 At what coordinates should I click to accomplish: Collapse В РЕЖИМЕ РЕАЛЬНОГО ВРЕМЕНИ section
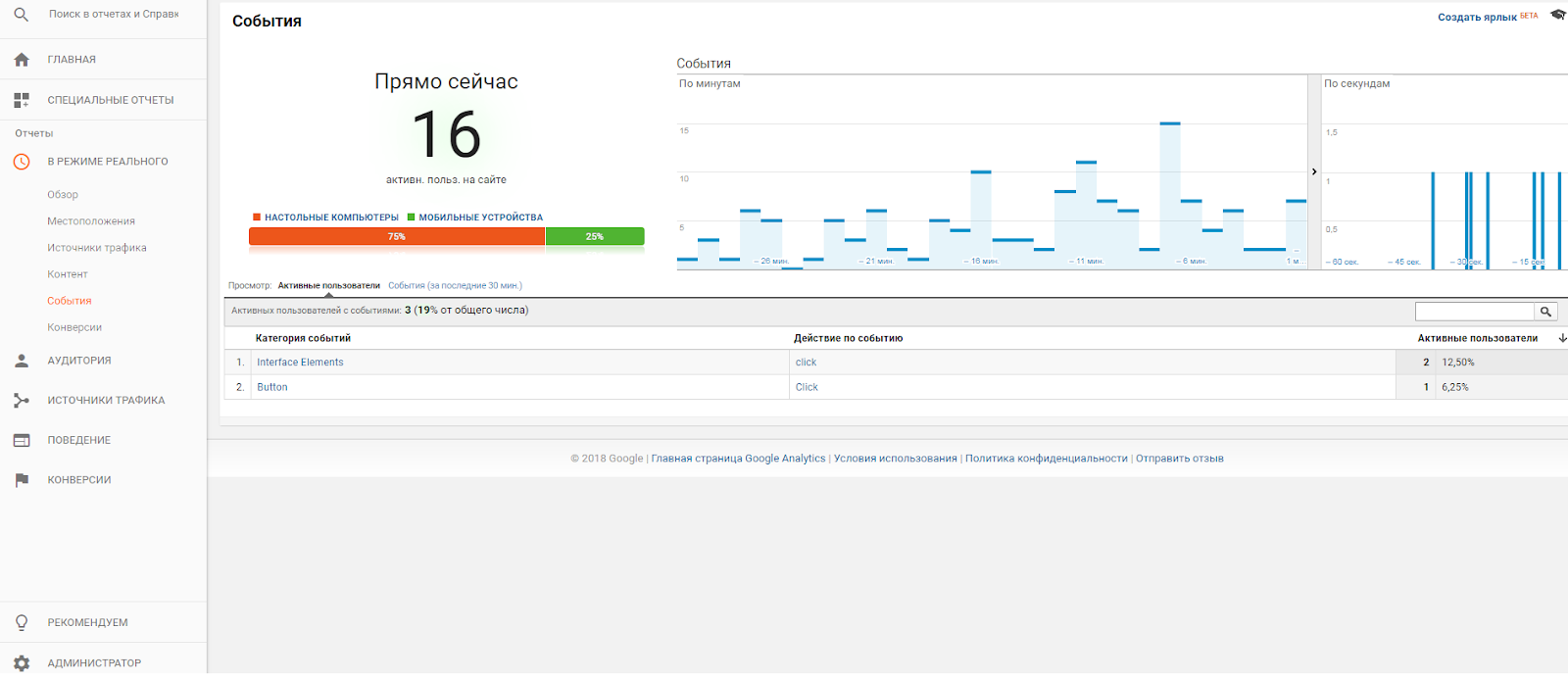tap(108, 162)
